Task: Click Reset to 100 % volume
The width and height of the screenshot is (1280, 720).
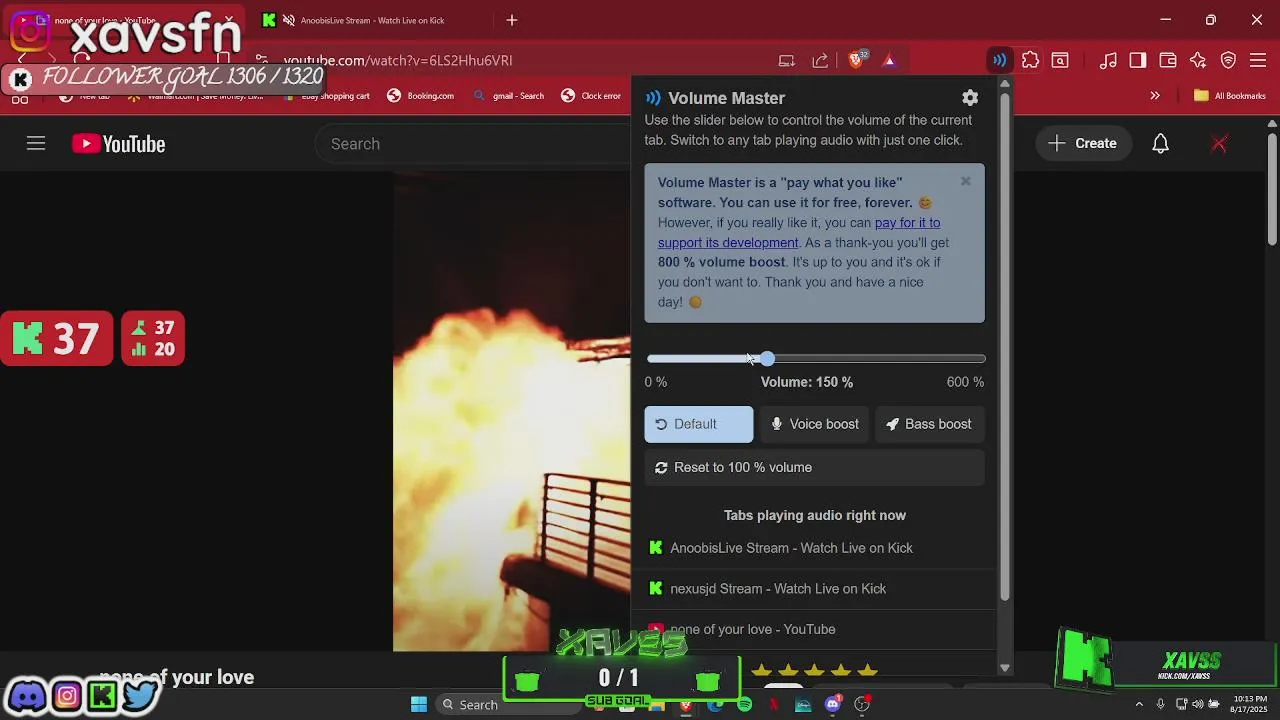Action: click(815, 467)
